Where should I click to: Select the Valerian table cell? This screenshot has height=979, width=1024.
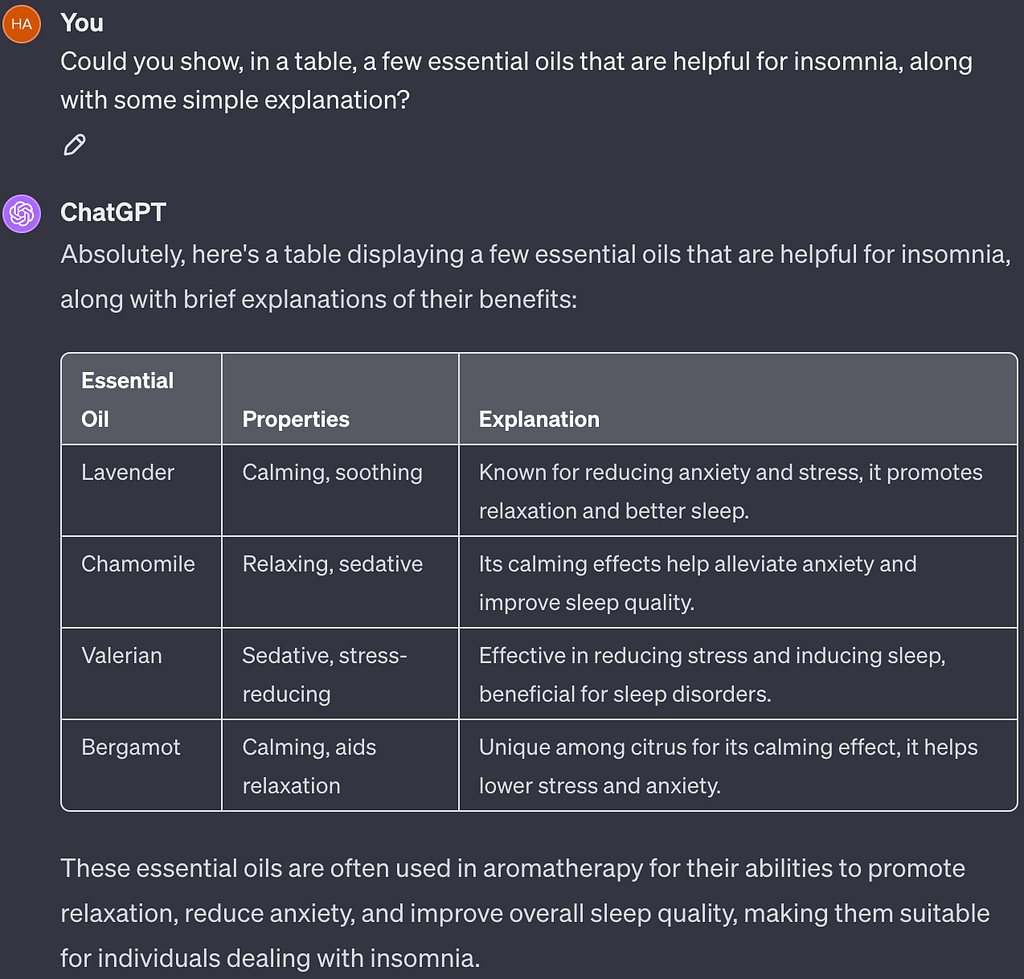coord(142,673)
